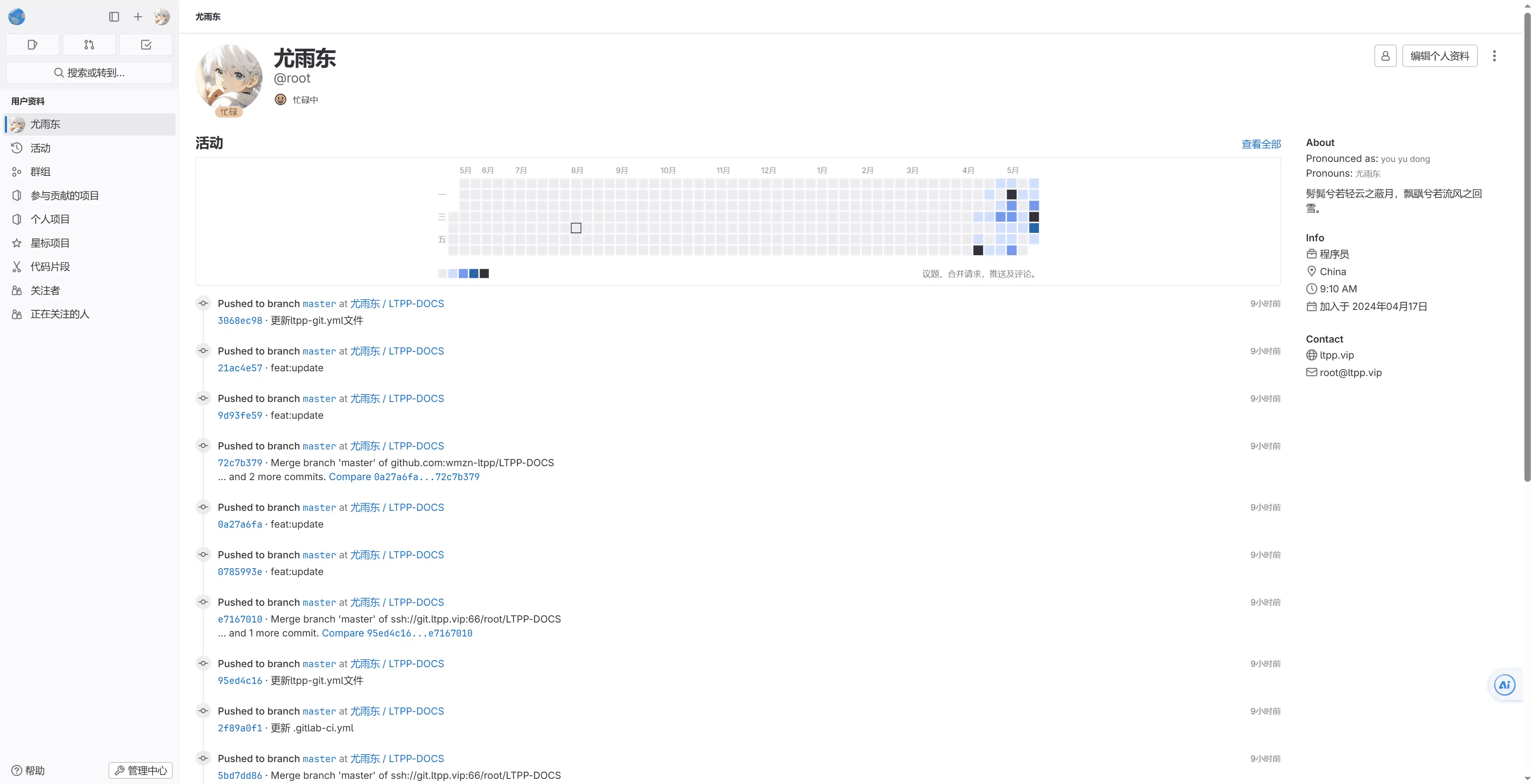Click 编辑个人资料 button
The width and height of the screenshot is (1532, 784).
1439,56
